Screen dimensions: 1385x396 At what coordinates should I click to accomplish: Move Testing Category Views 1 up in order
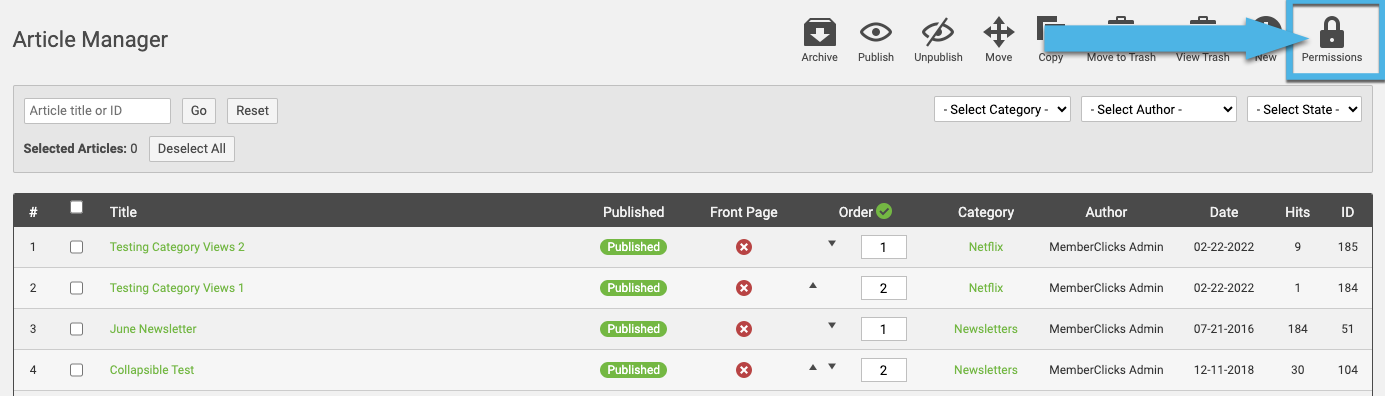point(813,285)
